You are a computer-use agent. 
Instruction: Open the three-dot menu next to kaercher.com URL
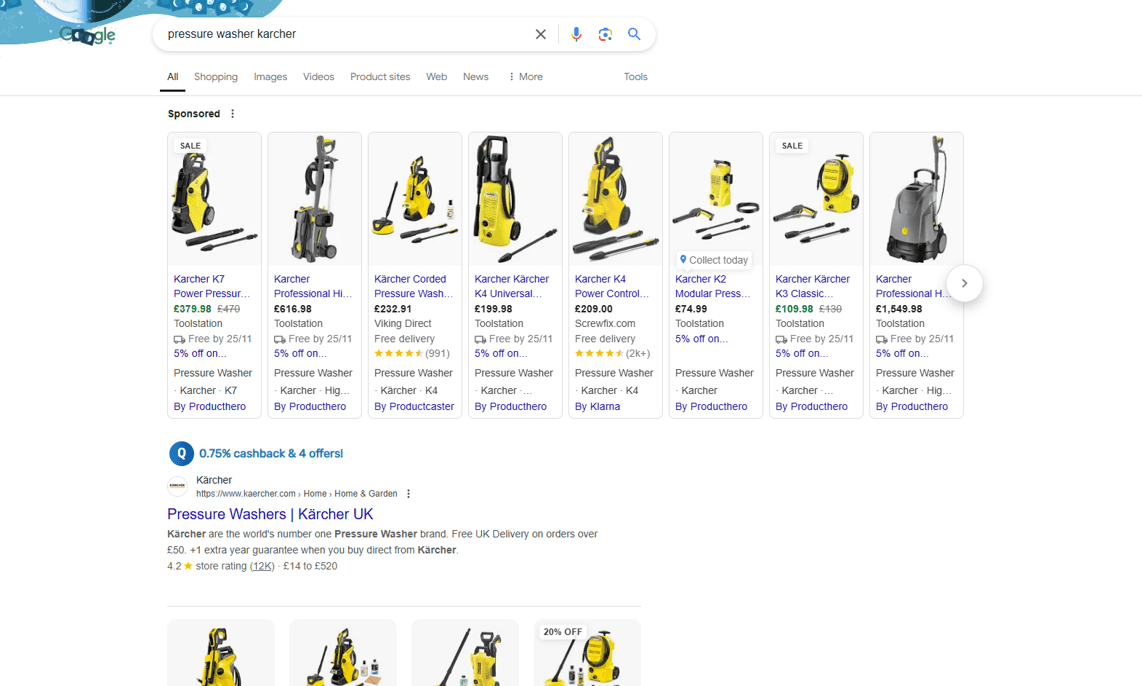click(x=409, y=494)
